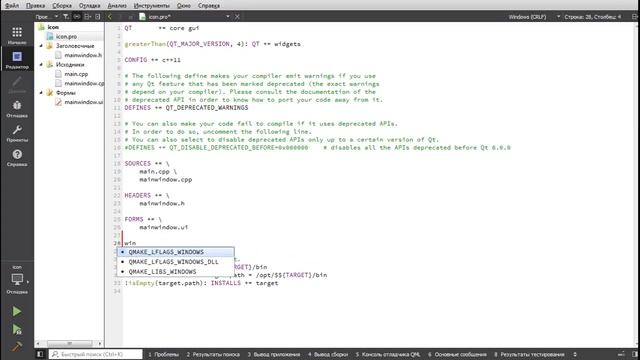640x360 pixels.
Task: Open the Welcome (Начало) mode
Action: (17, 35)
